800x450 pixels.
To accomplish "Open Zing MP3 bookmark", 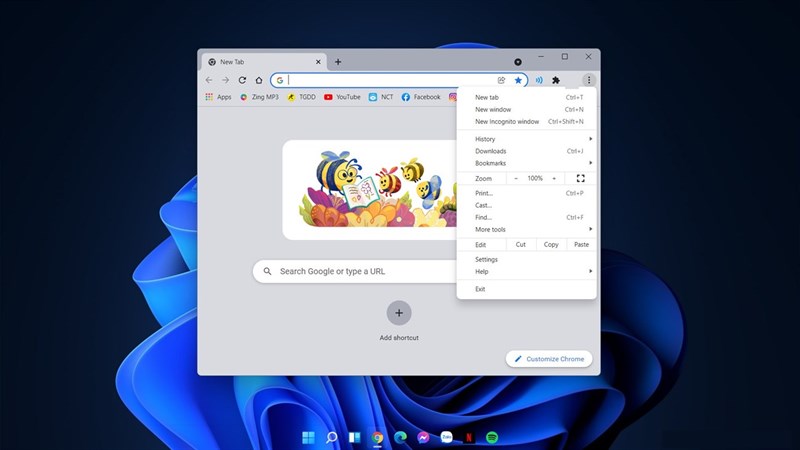I will tap(259, 97).
